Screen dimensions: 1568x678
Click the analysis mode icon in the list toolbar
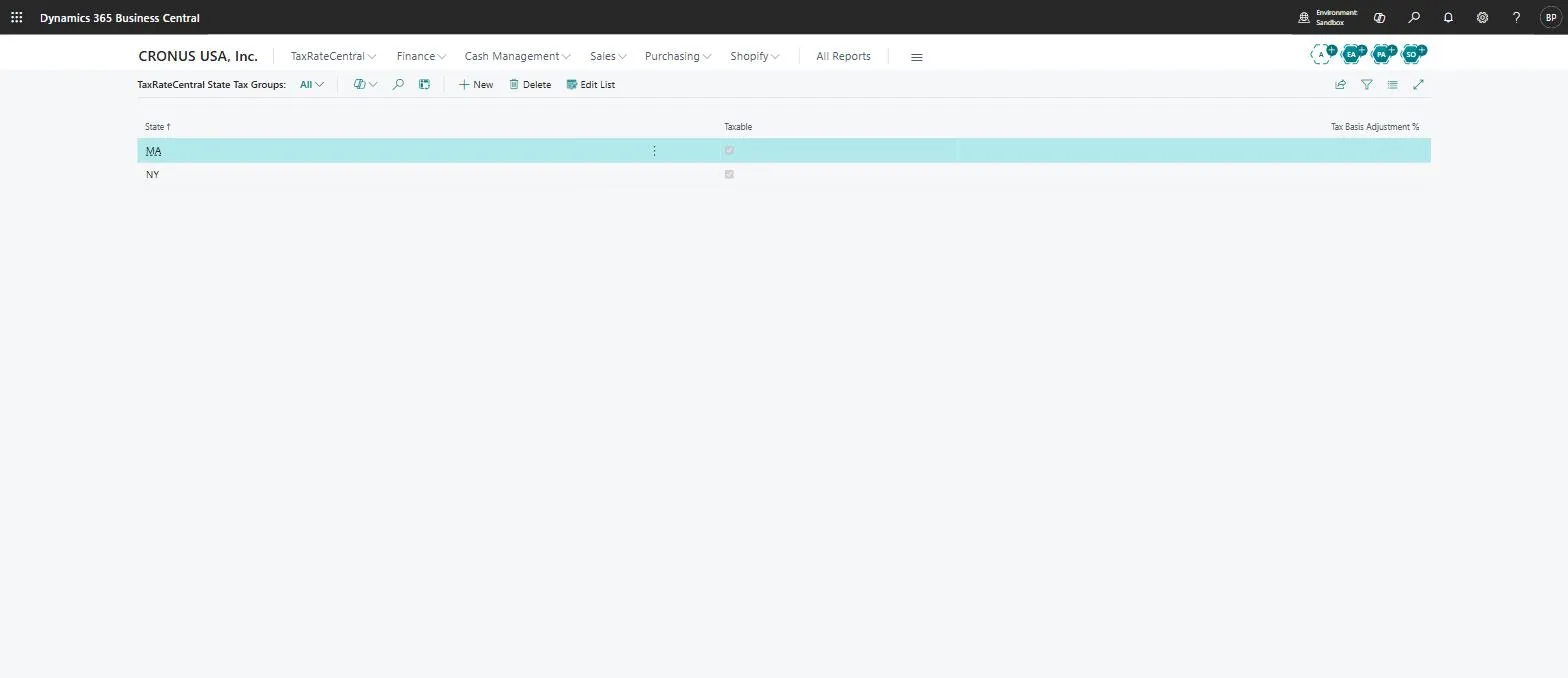click(424, 85)
